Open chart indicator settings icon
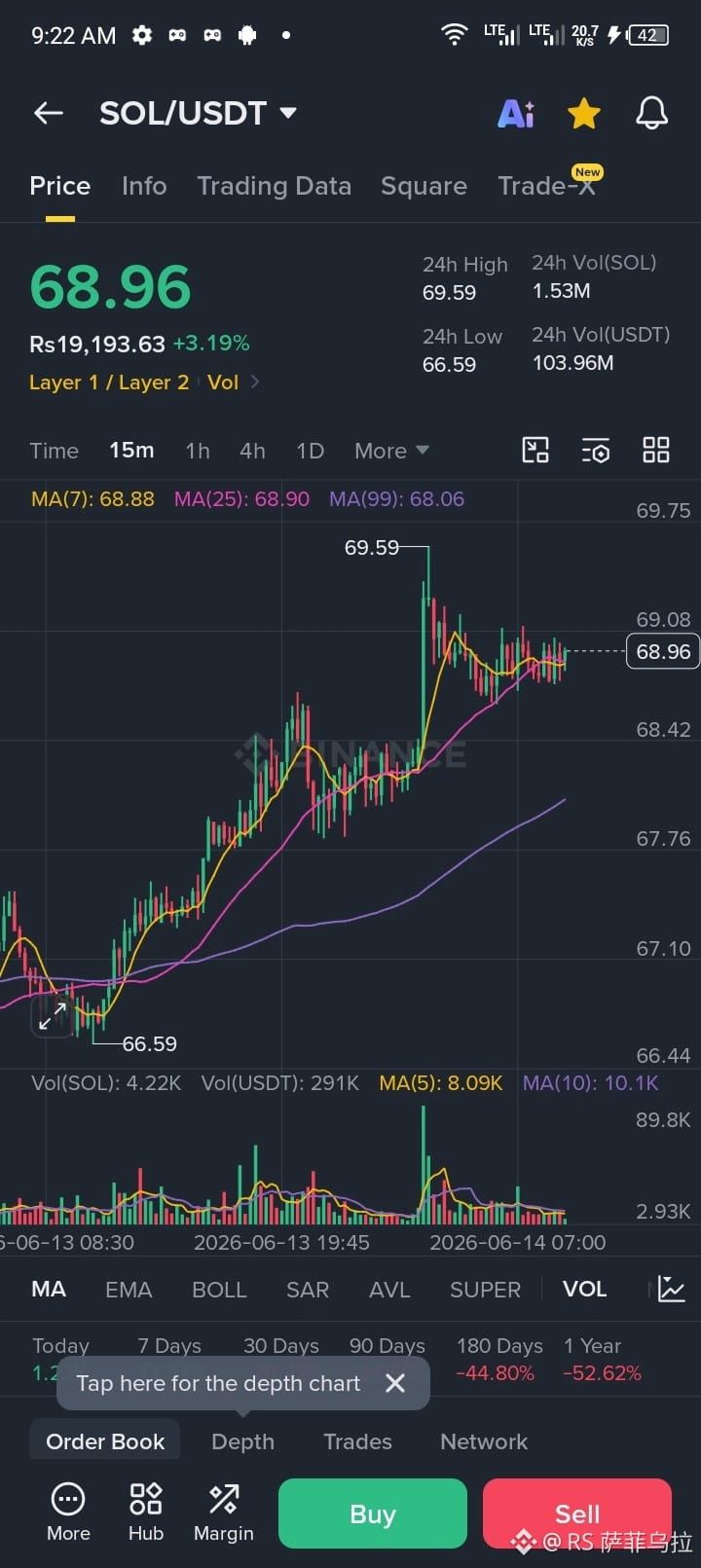 [596, 450]
